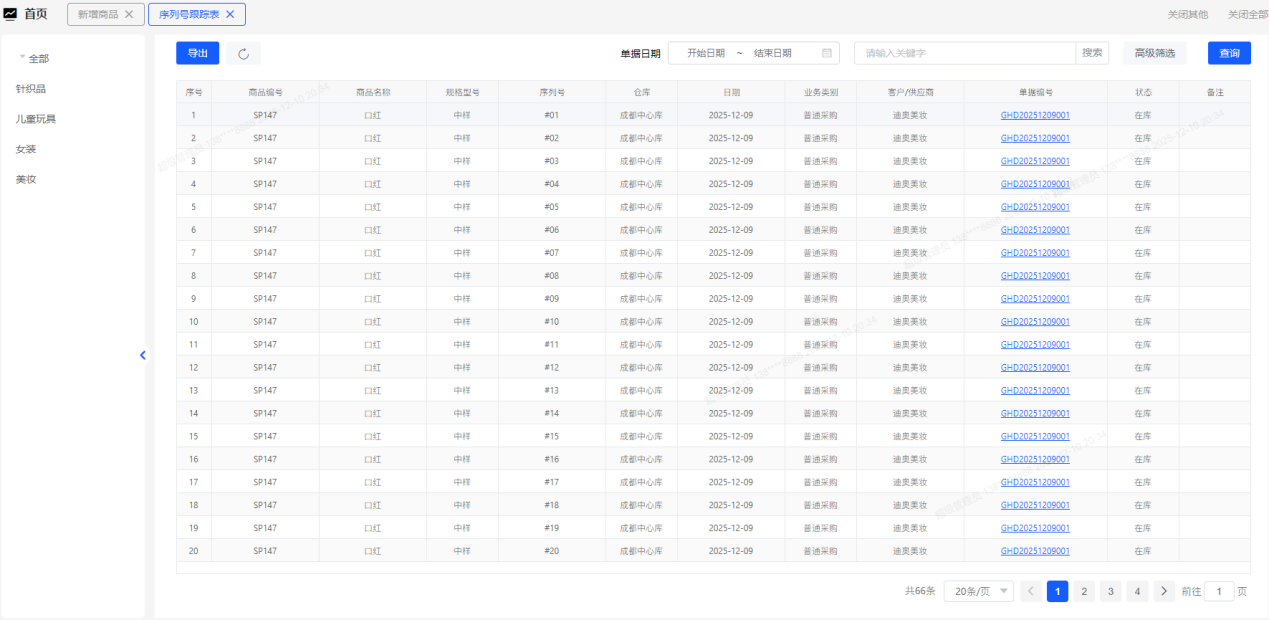
Task: Open the 20条/页 page size dropdown
Action: click(978, 591)
